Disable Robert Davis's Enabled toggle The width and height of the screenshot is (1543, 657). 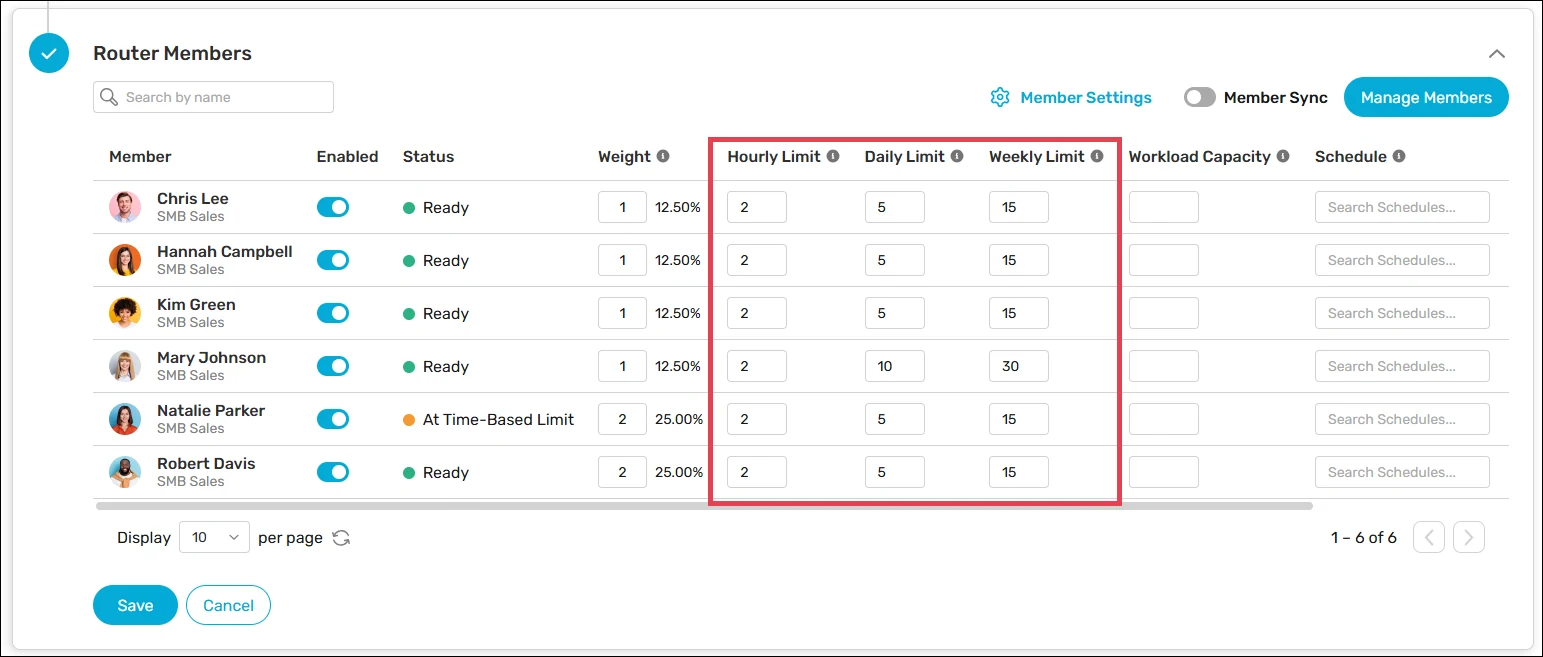(x=333, y=472)
